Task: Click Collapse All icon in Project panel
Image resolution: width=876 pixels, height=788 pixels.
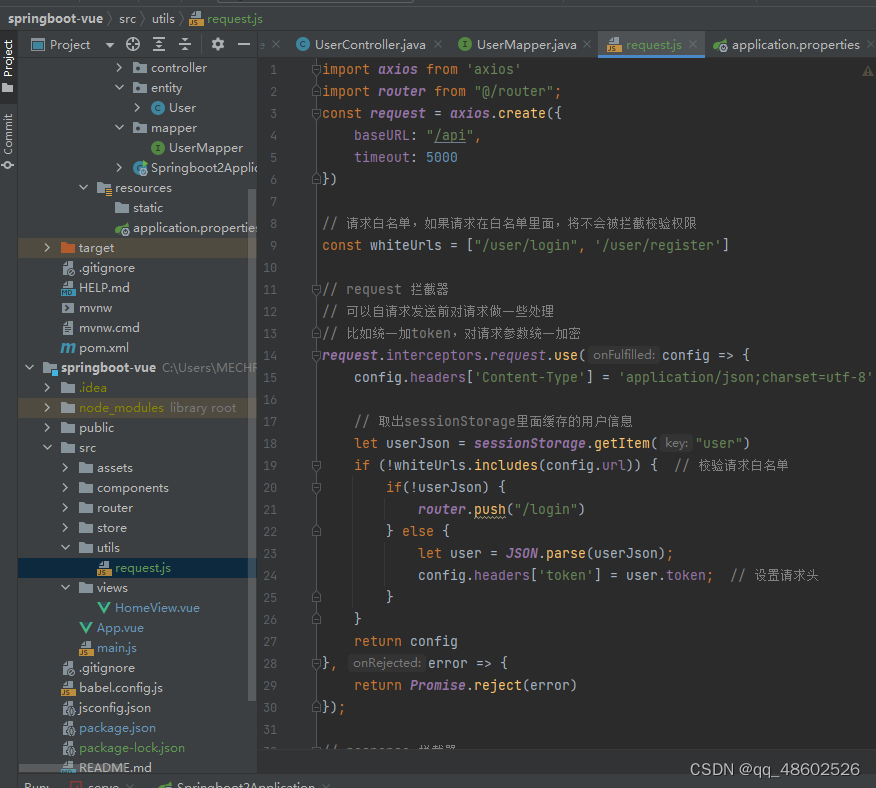Action: (x=185, y=44)
